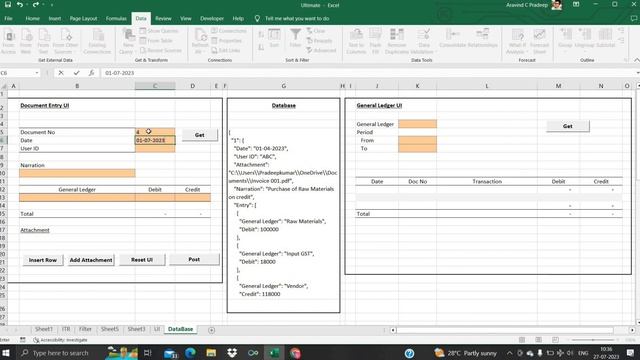Click the Relationships icon
The image size is (640, 360).
482,38
